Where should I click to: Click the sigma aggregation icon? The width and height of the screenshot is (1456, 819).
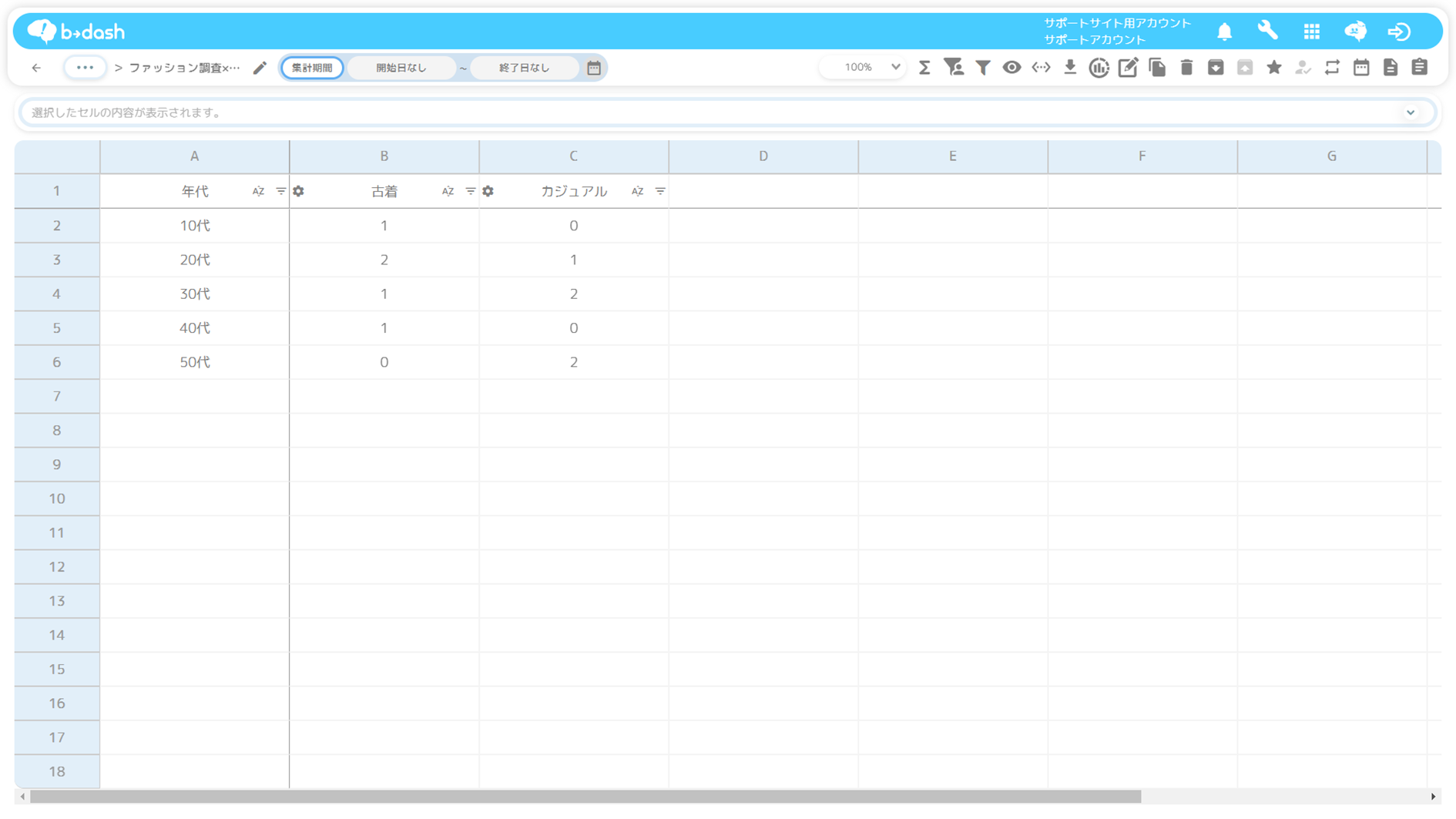(x=924, y=68)
